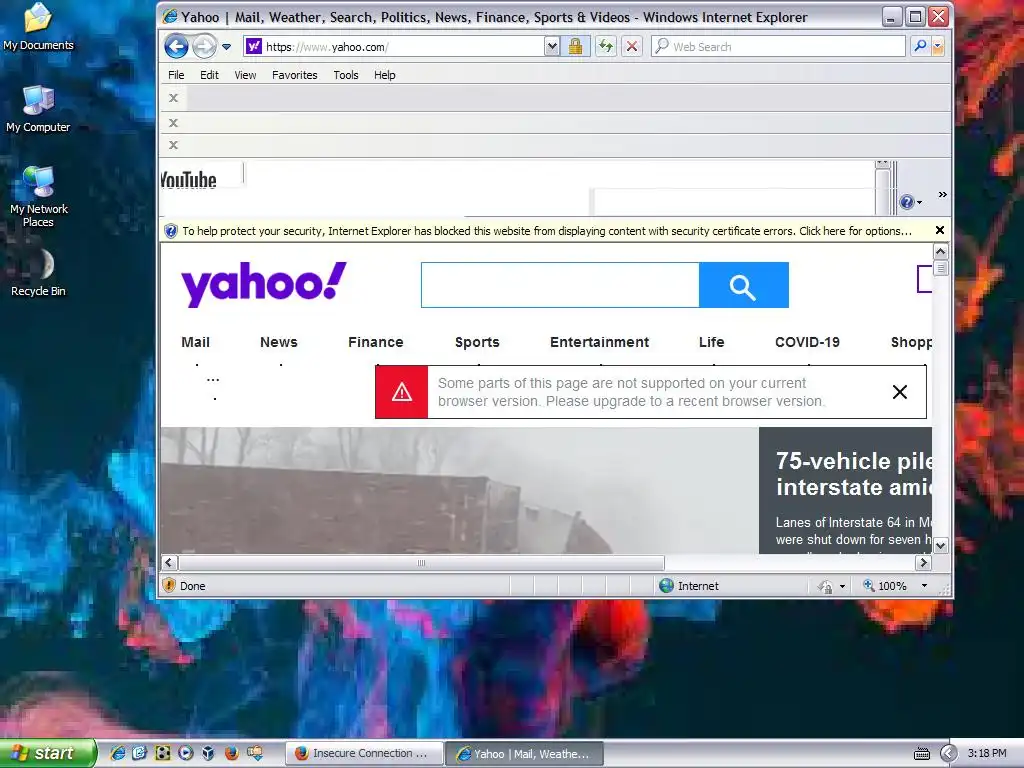Viewport: 1024px width, 768px height.
Task: Close the first blank toolbar row
Action: pos(173,98)
